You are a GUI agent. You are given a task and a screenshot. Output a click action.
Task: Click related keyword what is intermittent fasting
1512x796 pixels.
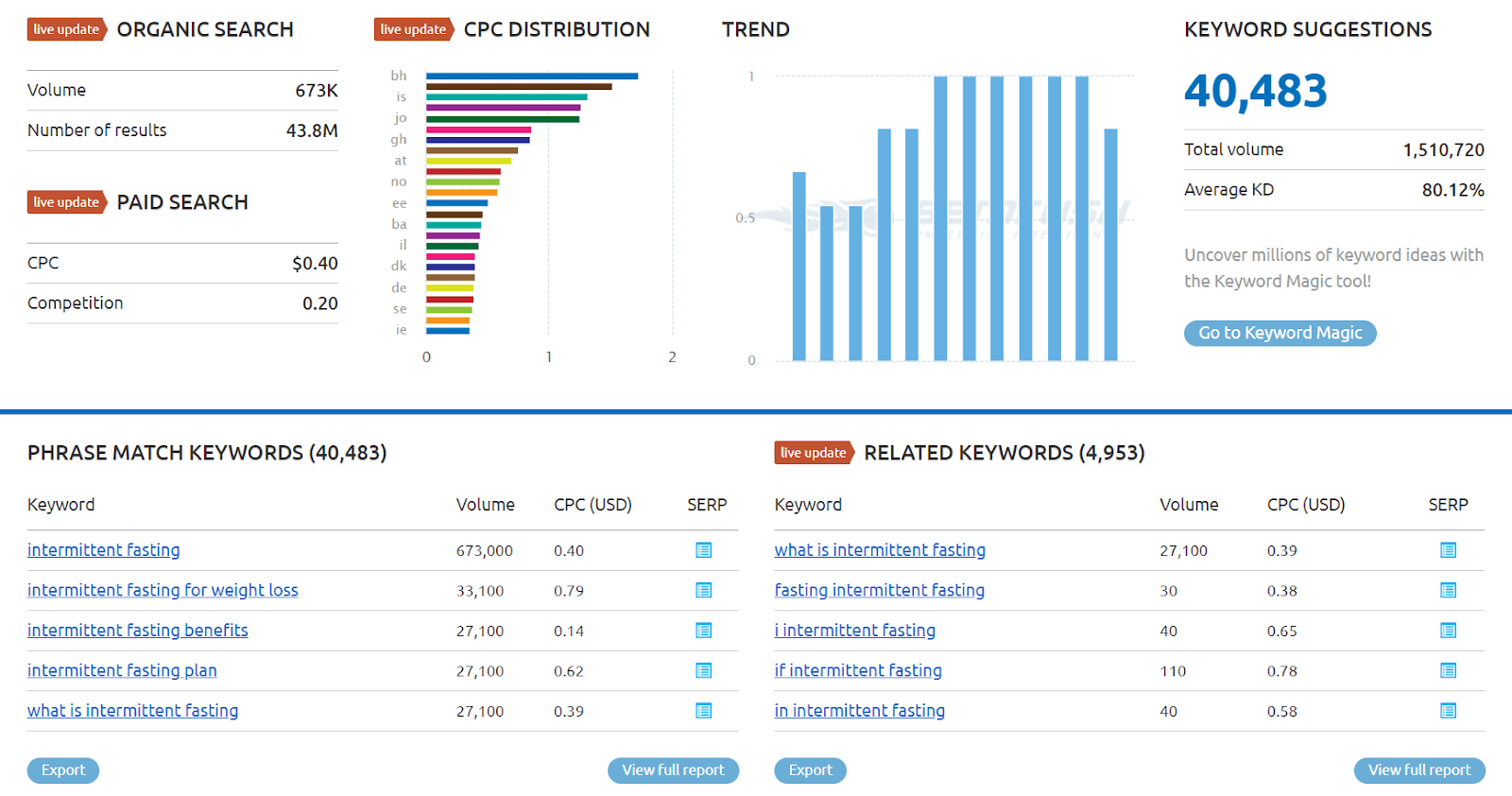click(880, 550)
